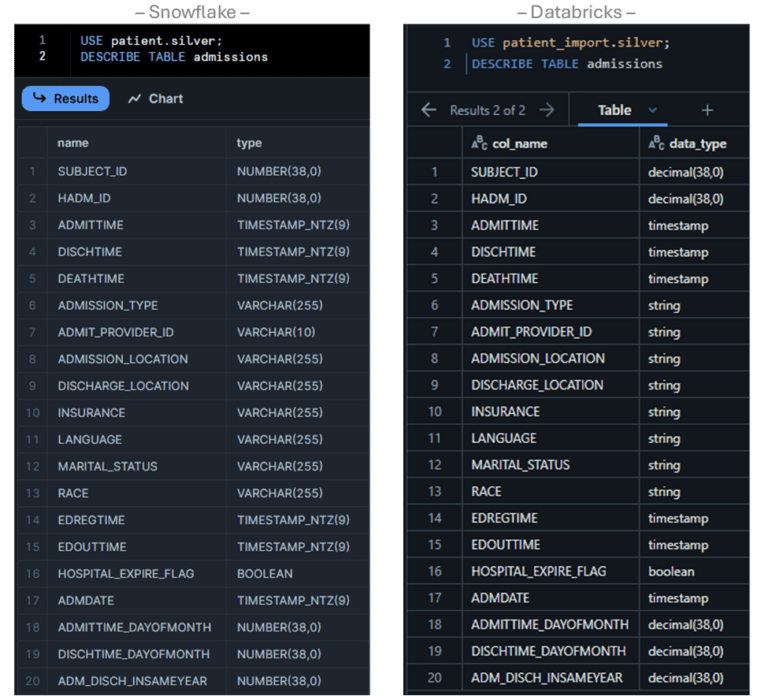Click the line chart icon in Snowflake

(135, 99)
